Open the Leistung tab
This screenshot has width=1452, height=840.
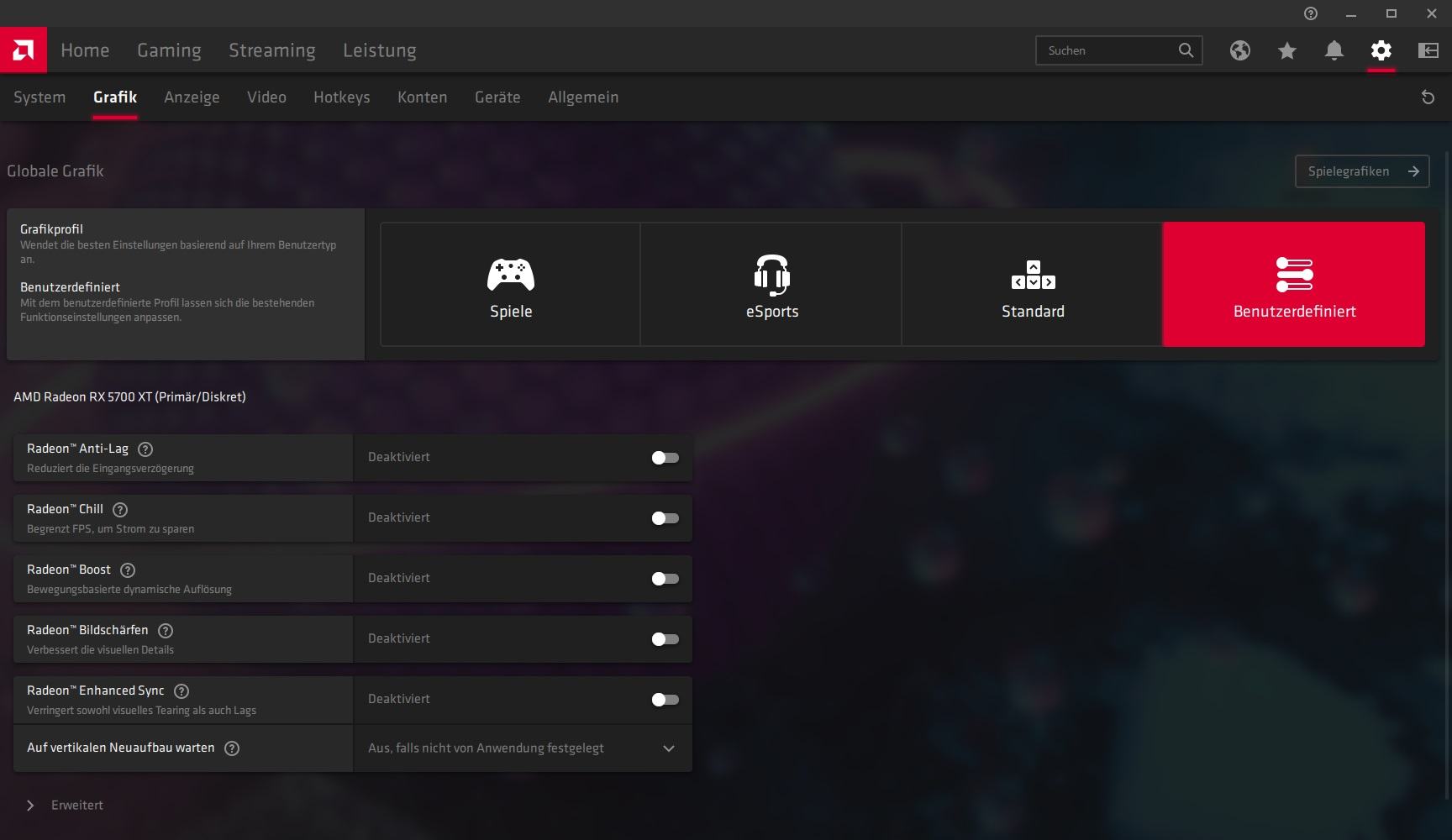click(x=380, y=50)
